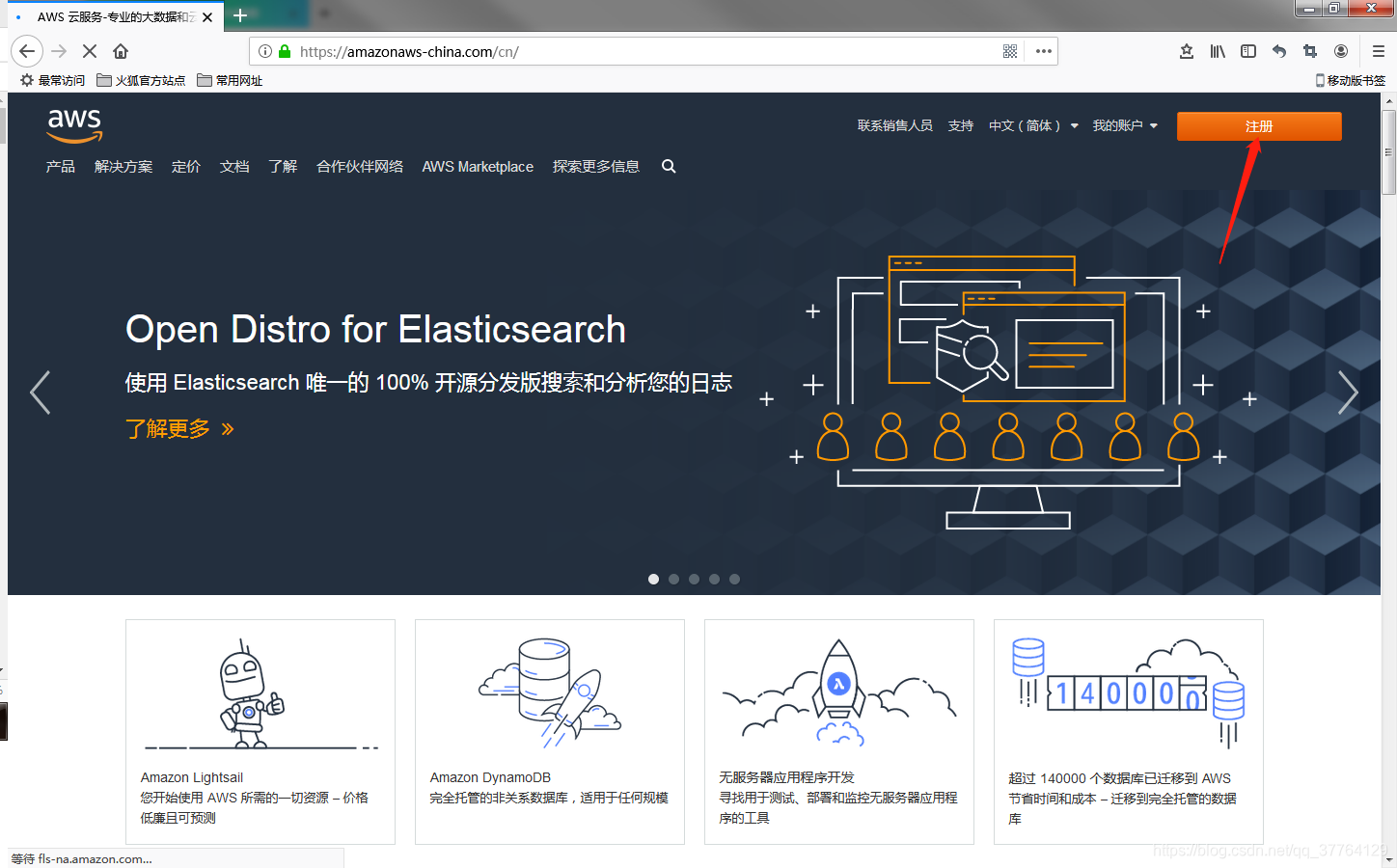Select third carousel dot indicator
This screenshot has height=868, width=1397.
coord(694,579)
